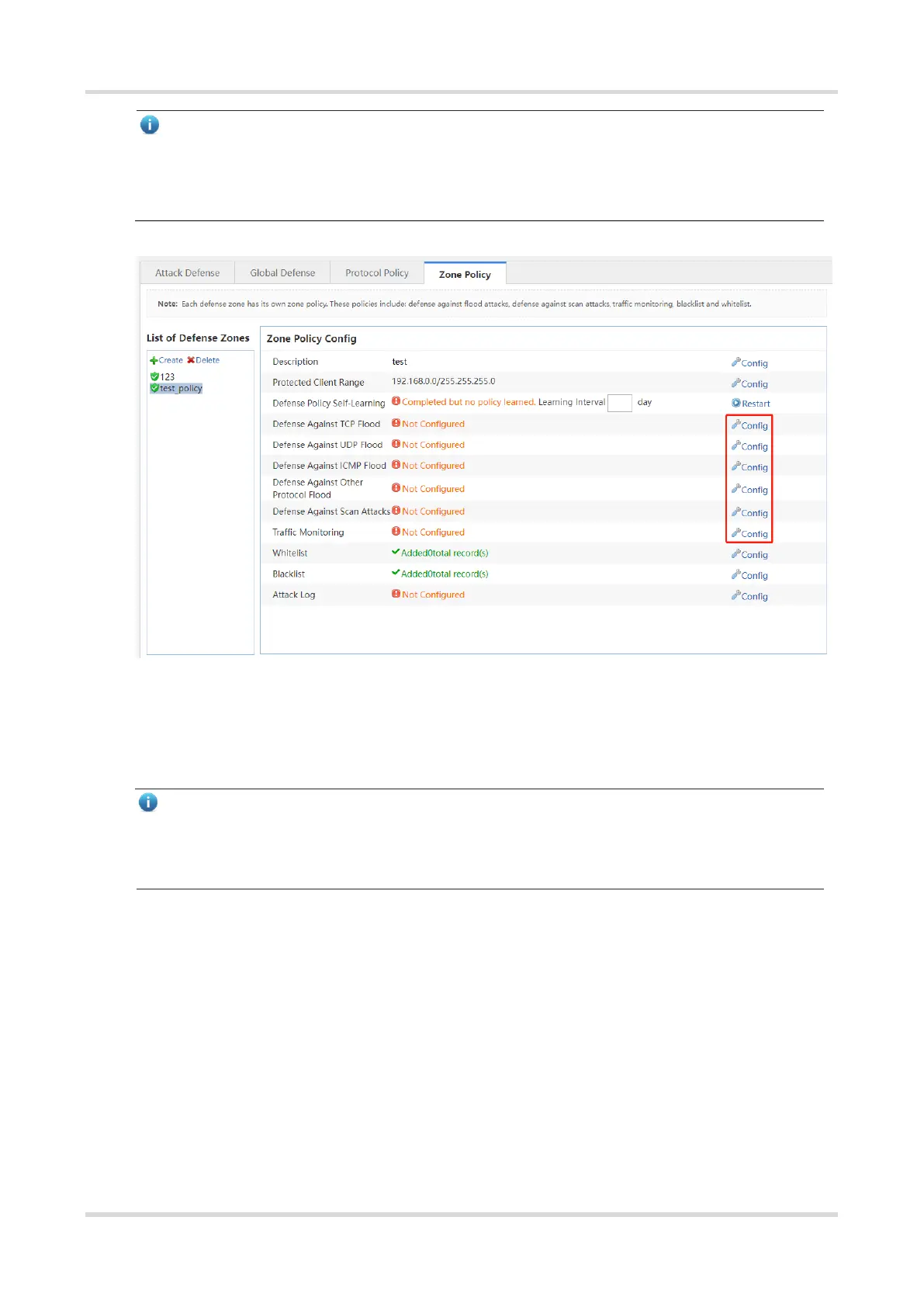Viewport: 924px width, 1307px height.
Task: Click wrench icon for Description config
Action: (736, 362)
